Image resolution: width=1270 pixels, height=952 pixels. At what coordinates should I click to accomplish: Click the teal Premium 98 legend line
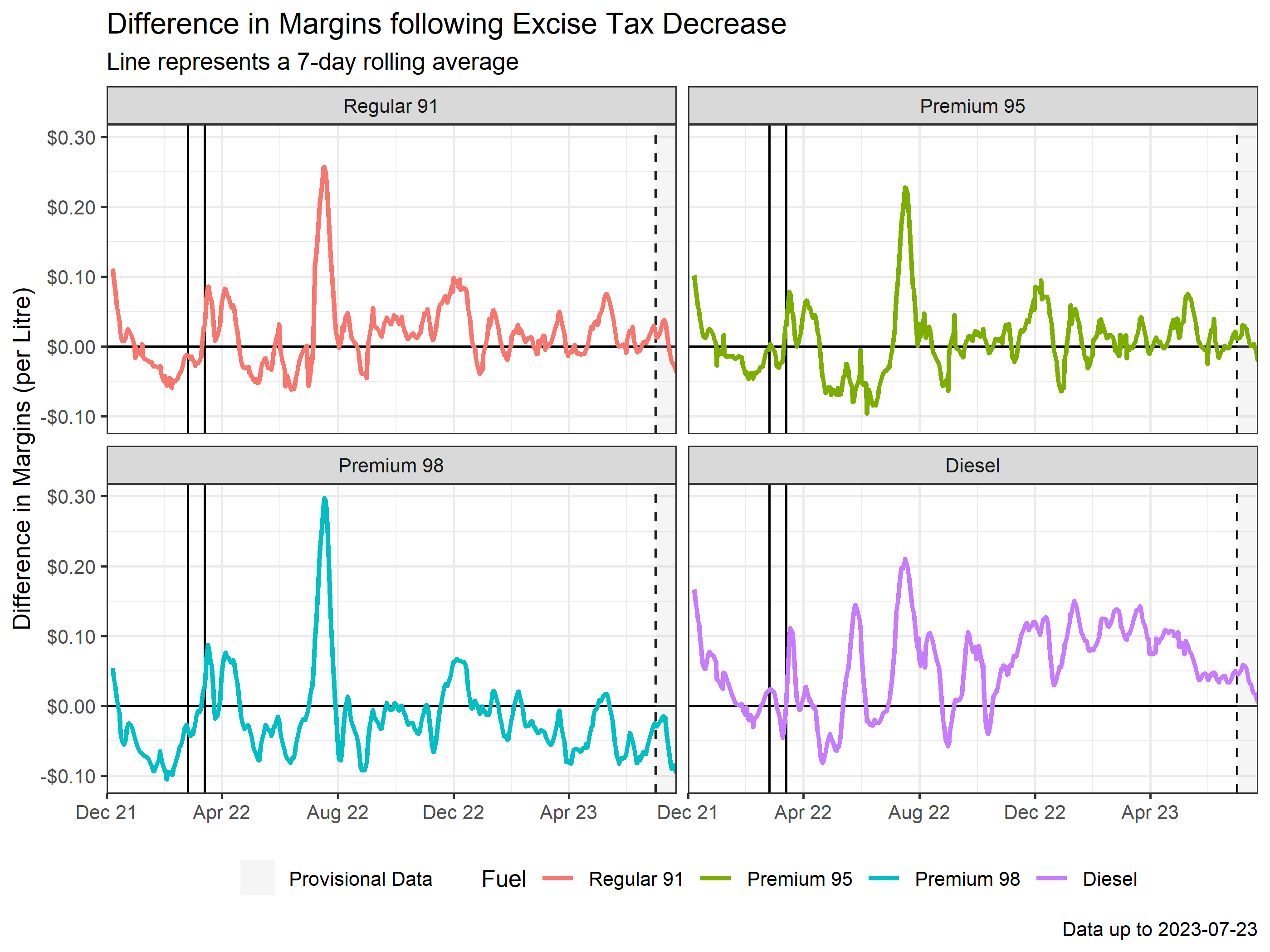[884, 878]
